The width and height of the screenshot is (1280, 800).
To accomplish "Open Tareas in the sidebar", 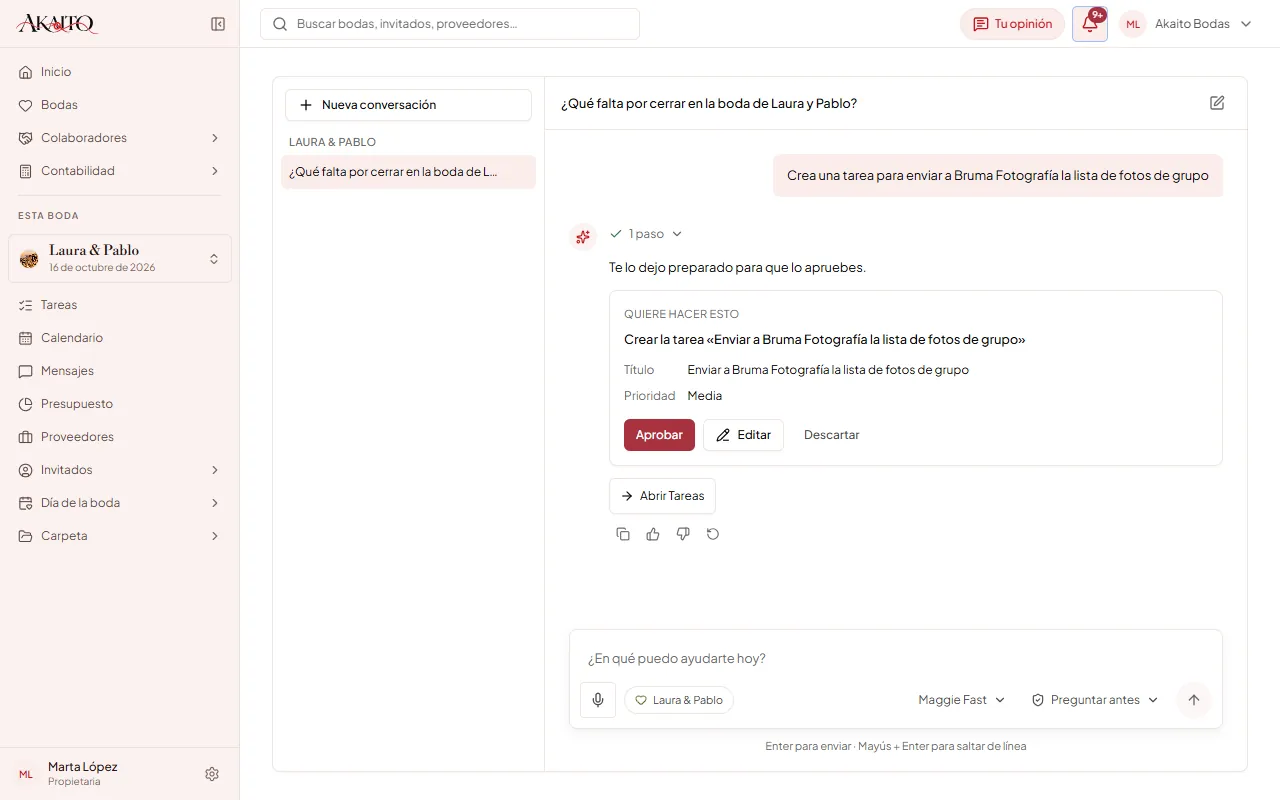I will (x=120, y=305).
